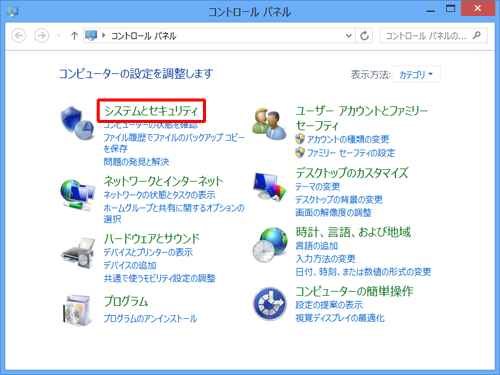The image size is (500, 375).
Task: Click the Back arrow navigation button
Action: click(x=19, y=35)
